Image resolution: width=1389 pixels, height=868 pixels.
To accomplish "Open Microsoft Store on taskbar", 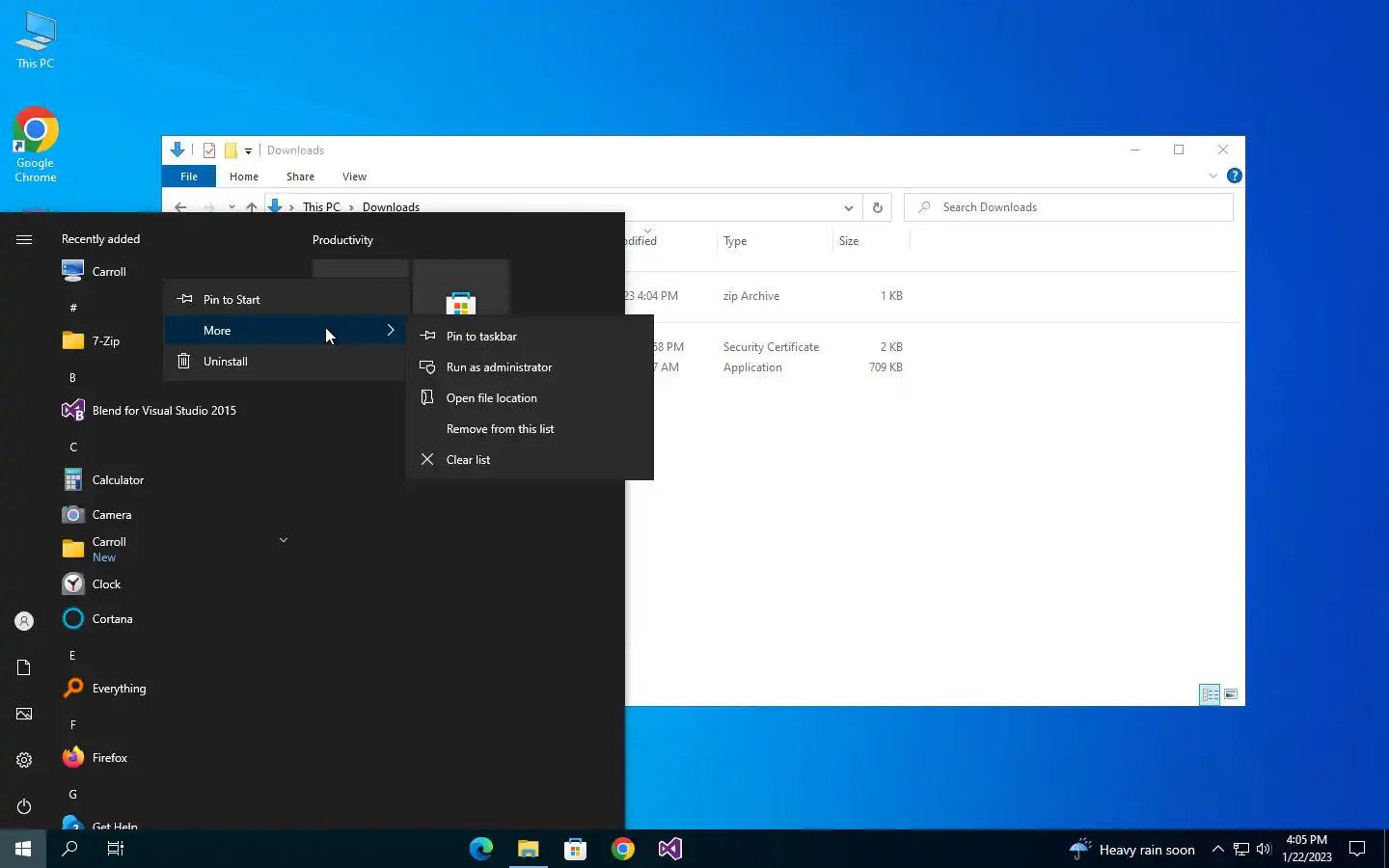I will pos(575,849).
